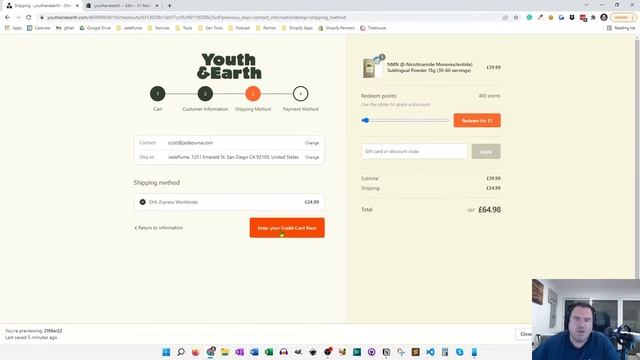
Task: Expand the Shopify Apps bookmarks folder
Action: 297,28
